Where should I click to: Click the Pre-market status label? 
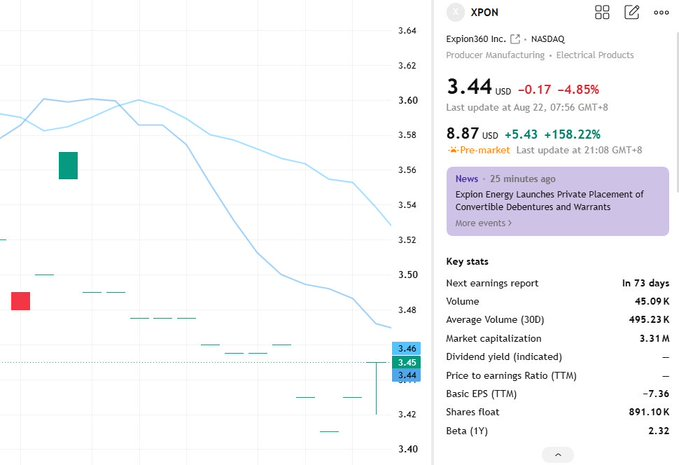[x=485, y=150]
